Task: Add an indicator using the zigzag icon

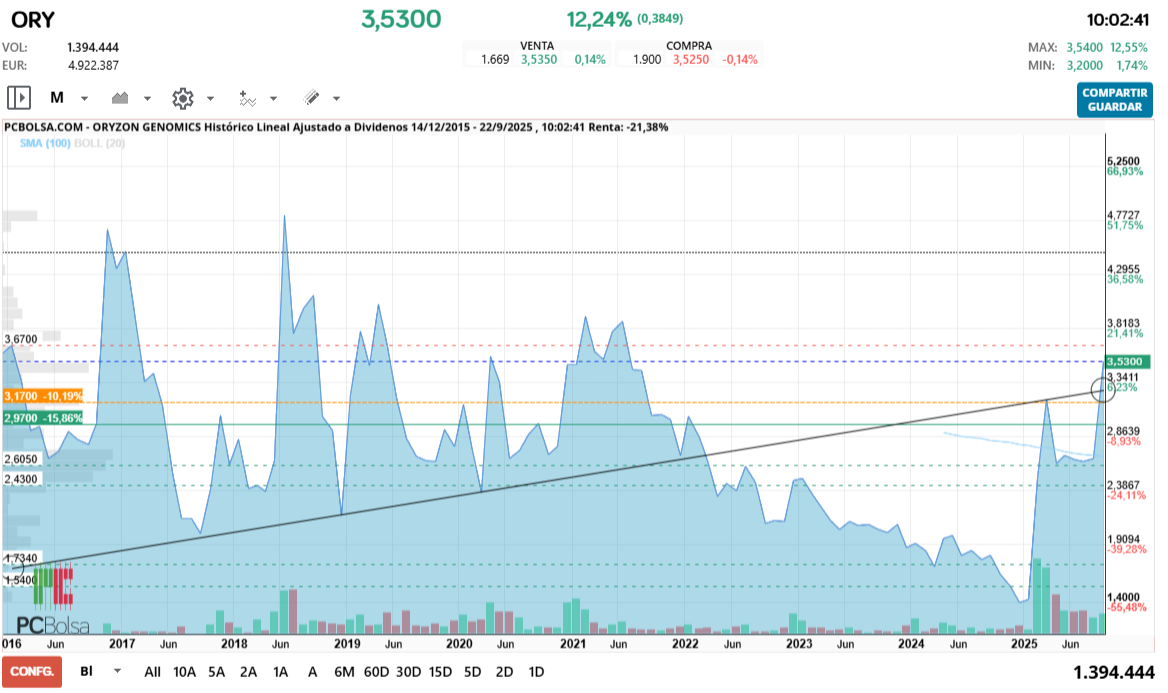Action: tap(246, 98)
